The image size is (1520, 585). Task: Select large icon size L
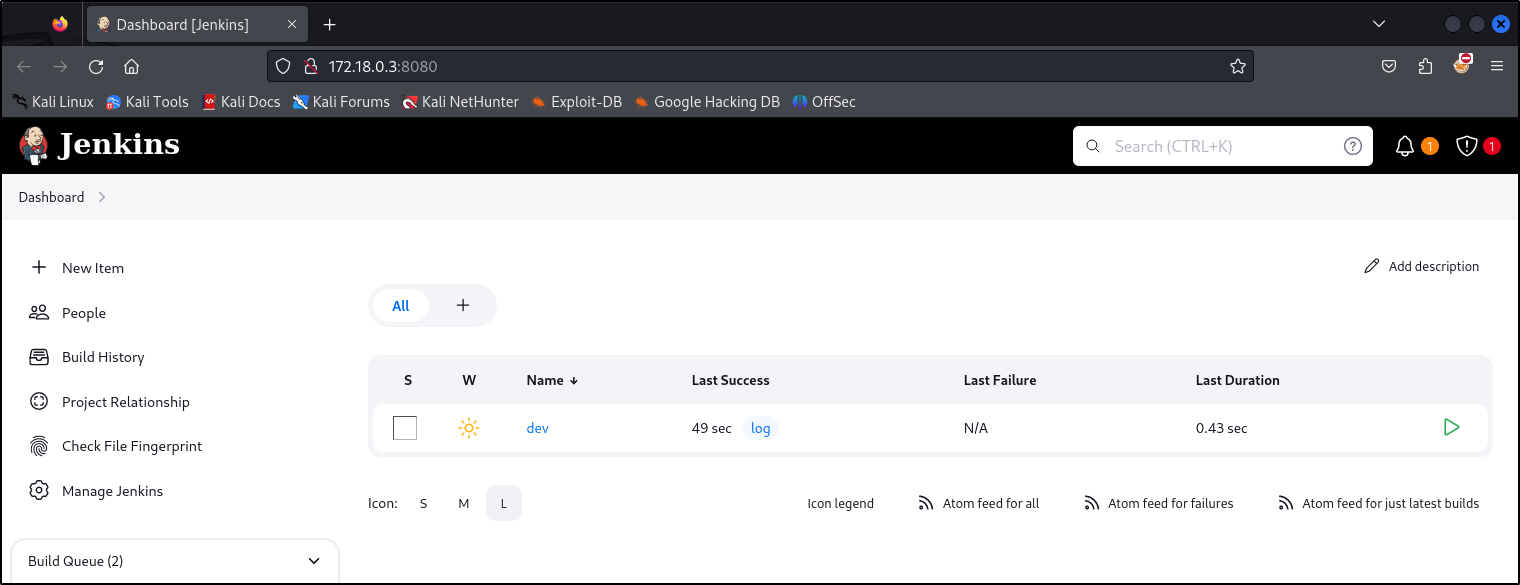pos(503,504)
